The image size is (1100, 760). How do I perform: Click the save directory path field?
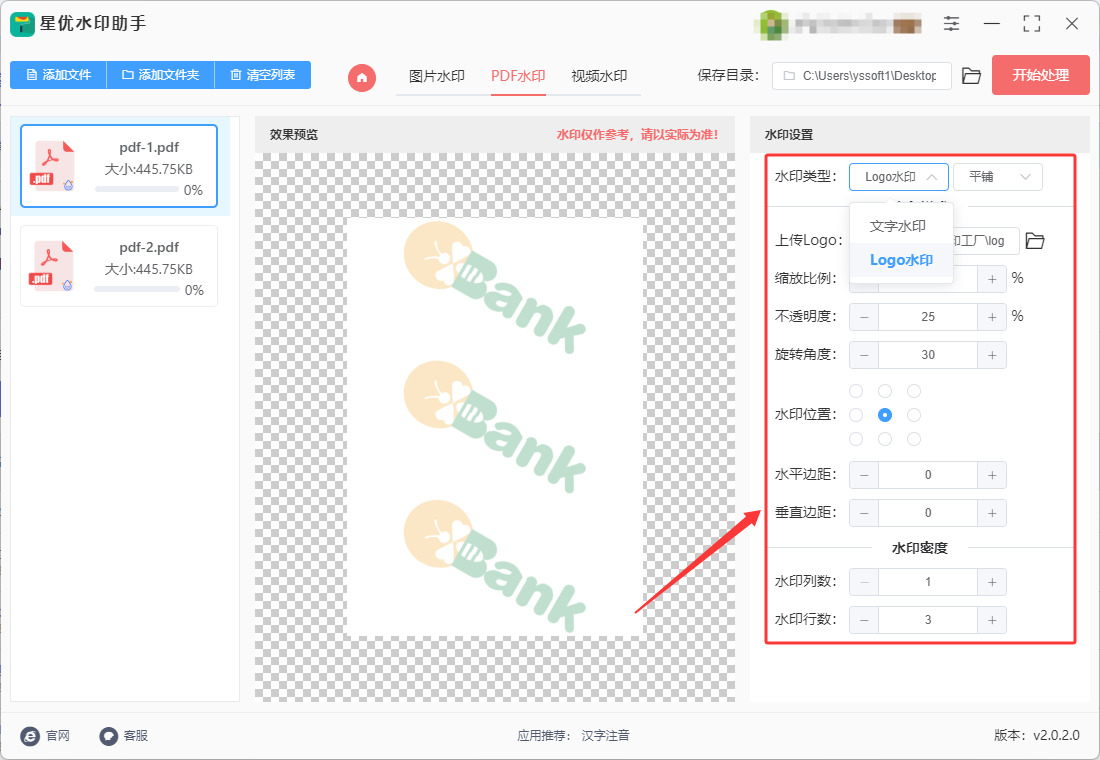pyautogui.click(x=861, y=76)
